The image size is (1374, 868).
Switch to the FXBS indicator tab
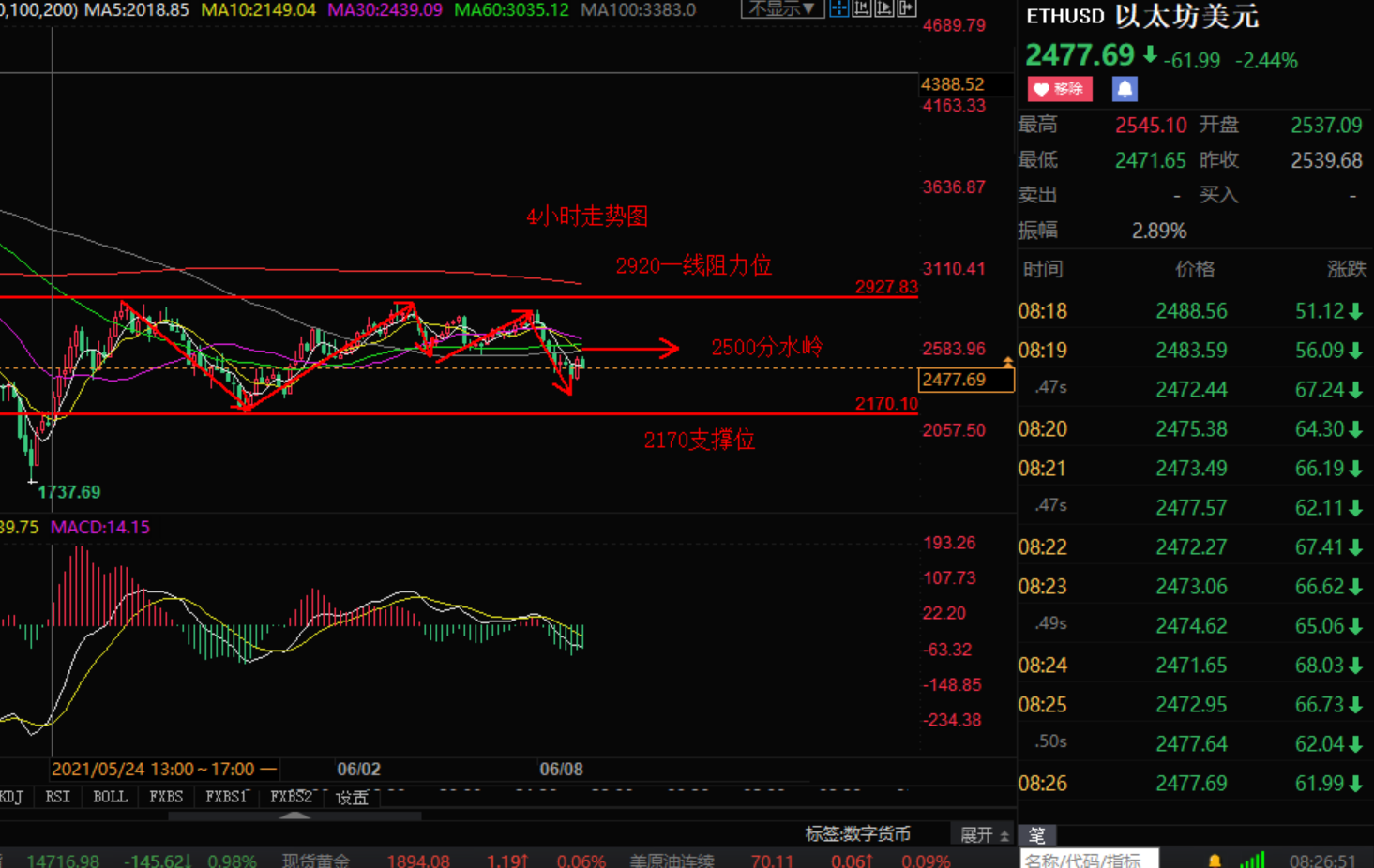pyautogui.click(x=166, y=797)
